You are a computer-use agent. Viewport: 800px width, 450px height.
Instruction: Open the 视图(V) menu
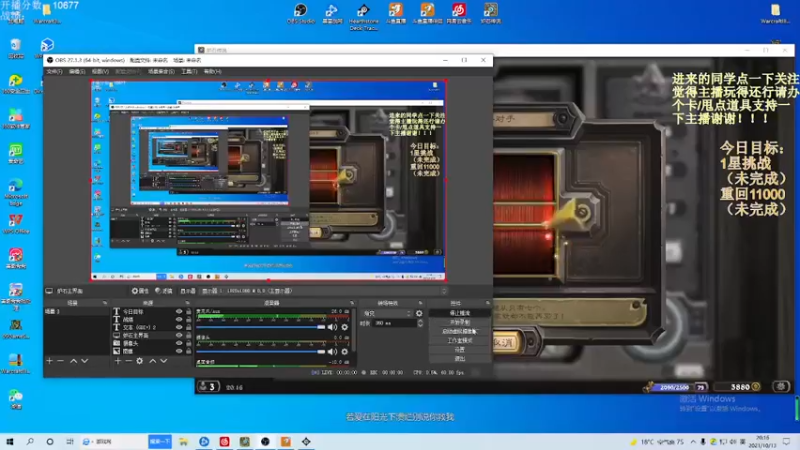pos(100,71)
